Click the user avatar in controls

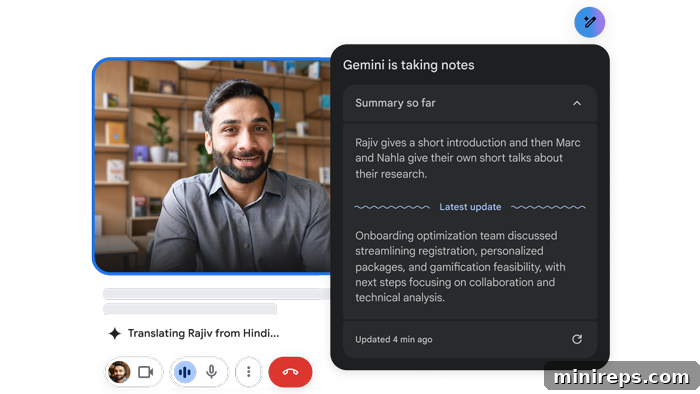coord(119,372)
